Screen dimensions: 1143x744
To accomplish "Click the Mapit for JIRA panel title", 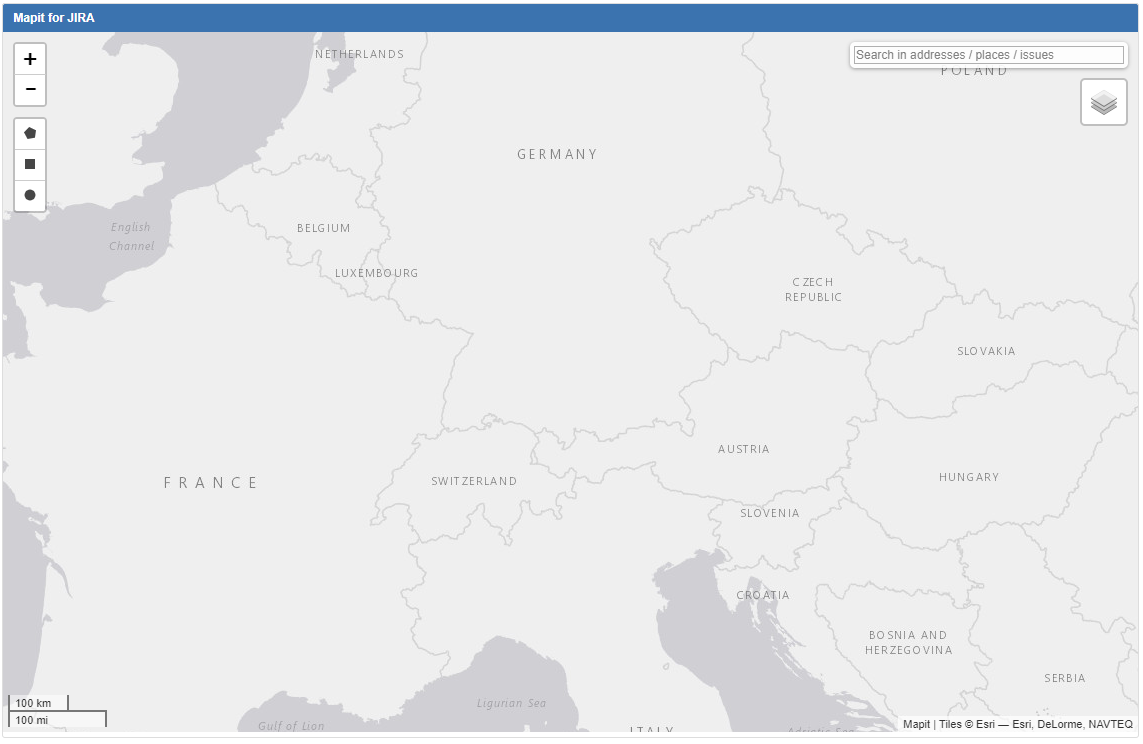I will (54, 18).
